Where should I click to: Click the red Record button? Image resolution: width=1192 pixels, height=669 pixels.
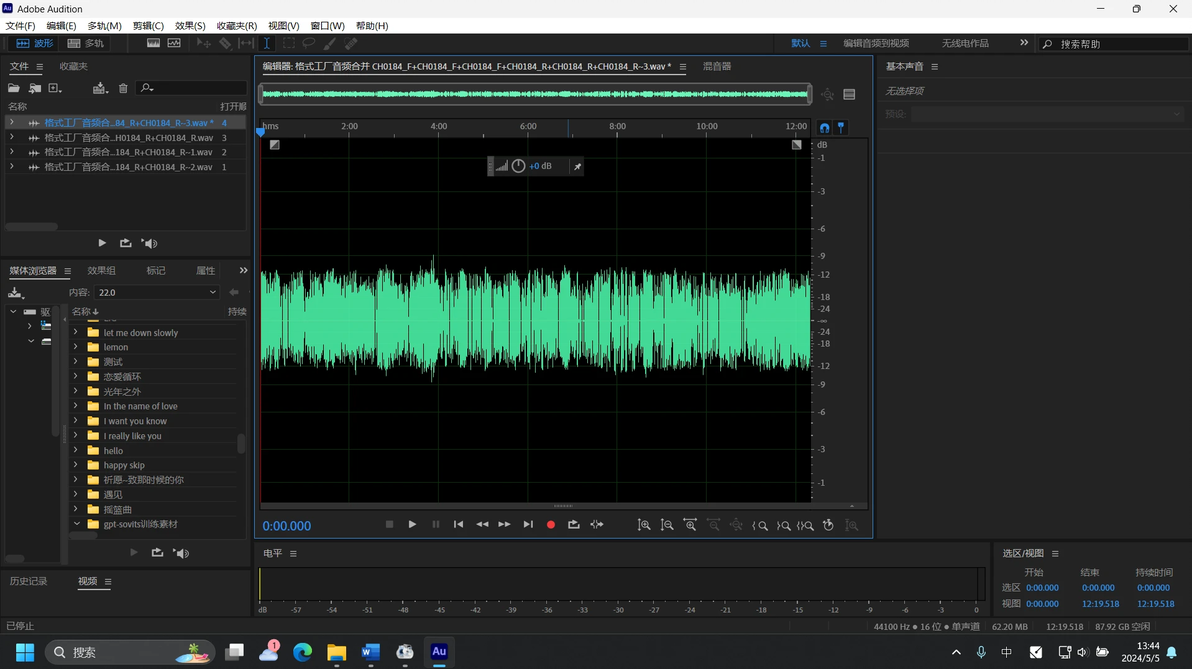[550, 525]
